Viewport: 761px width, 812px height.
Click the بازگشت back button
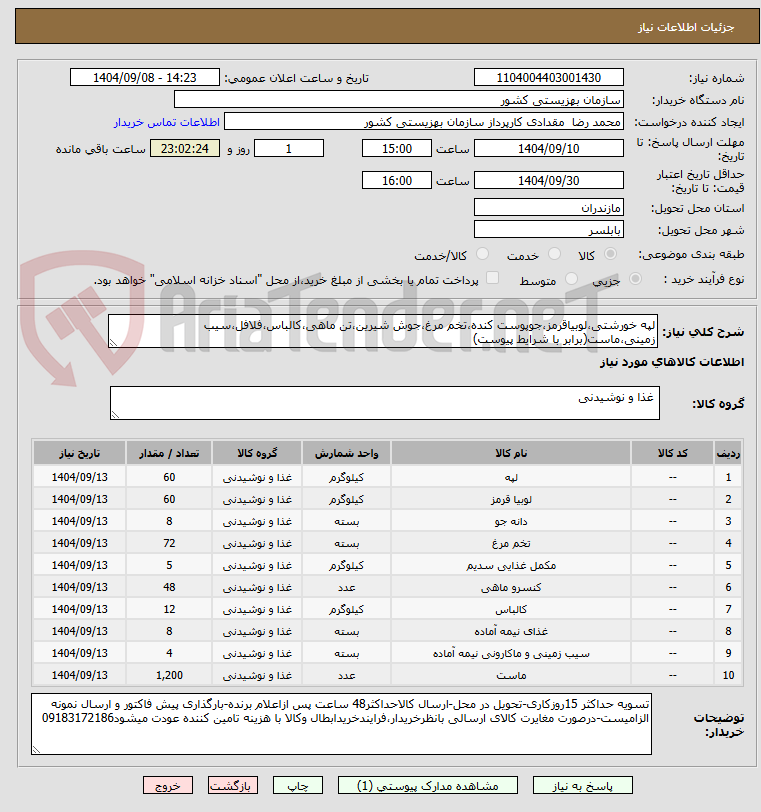[232, 786]
